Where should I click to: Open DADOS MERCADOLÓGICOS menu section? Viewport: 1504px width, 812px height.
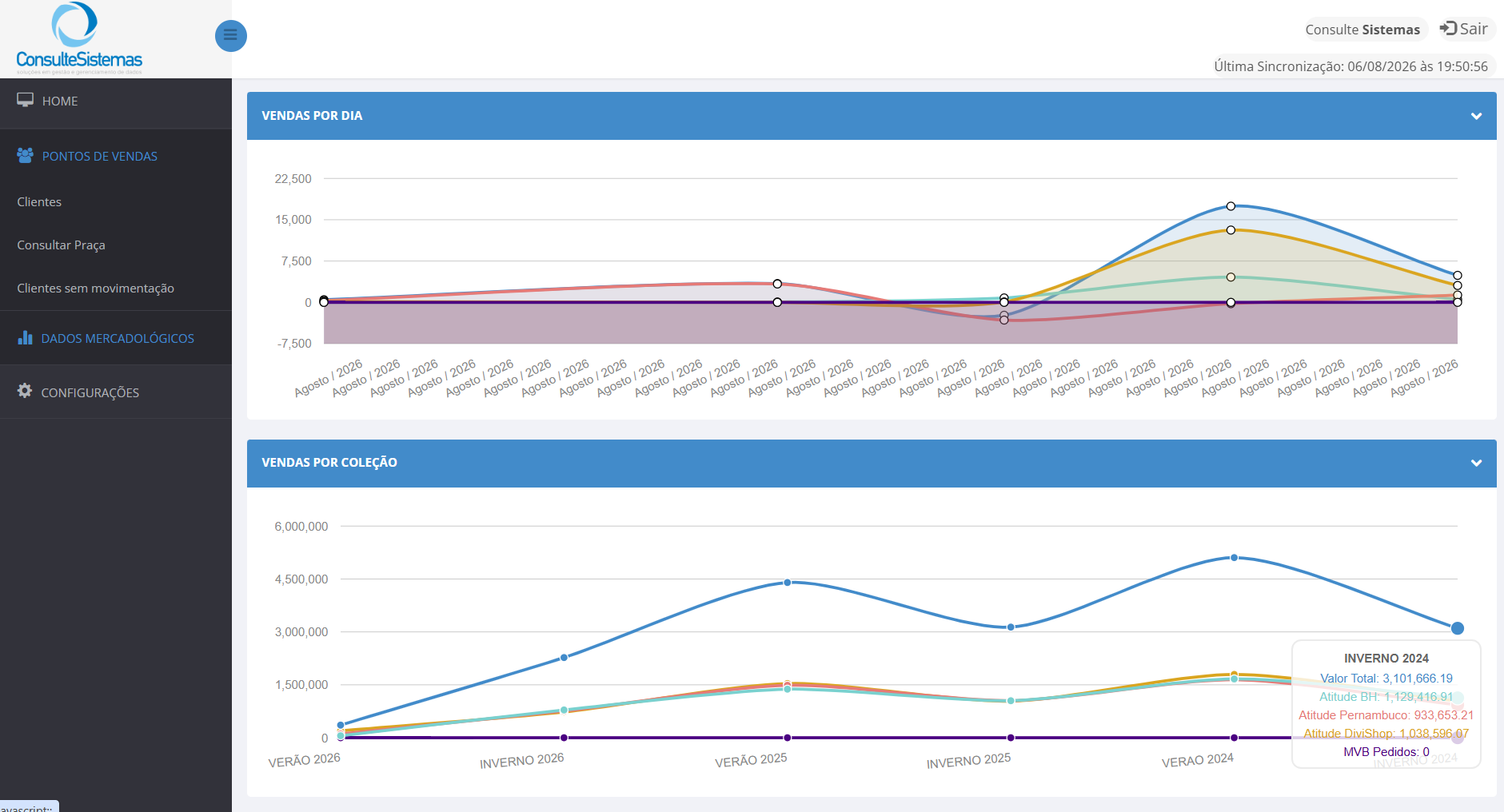[x=116, y=338]
